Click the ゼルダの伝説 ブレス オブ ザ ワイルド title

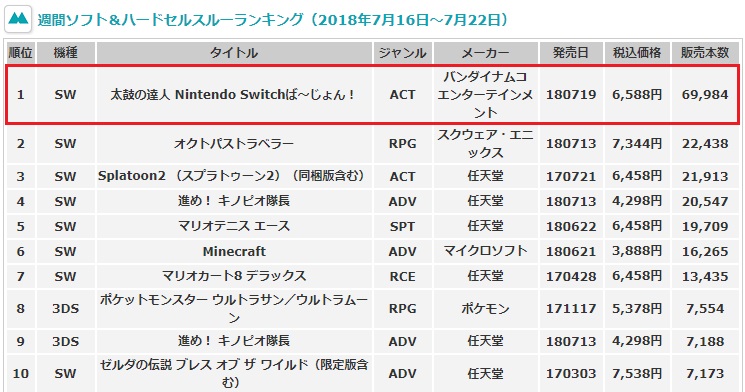[x=234, y=373]
